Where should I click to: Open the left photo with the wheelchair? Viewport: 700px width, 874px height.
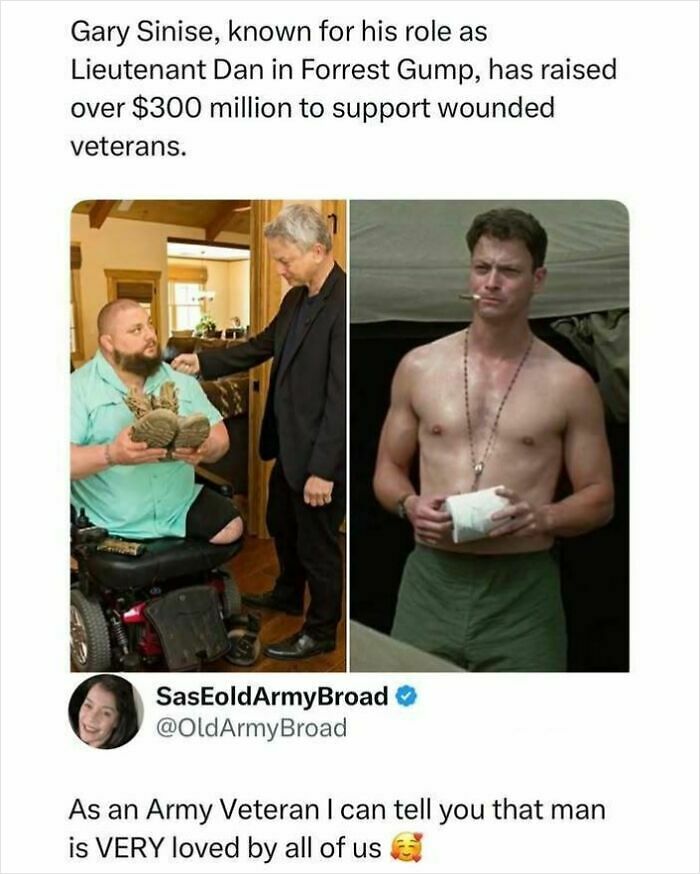tap(208, 435)
